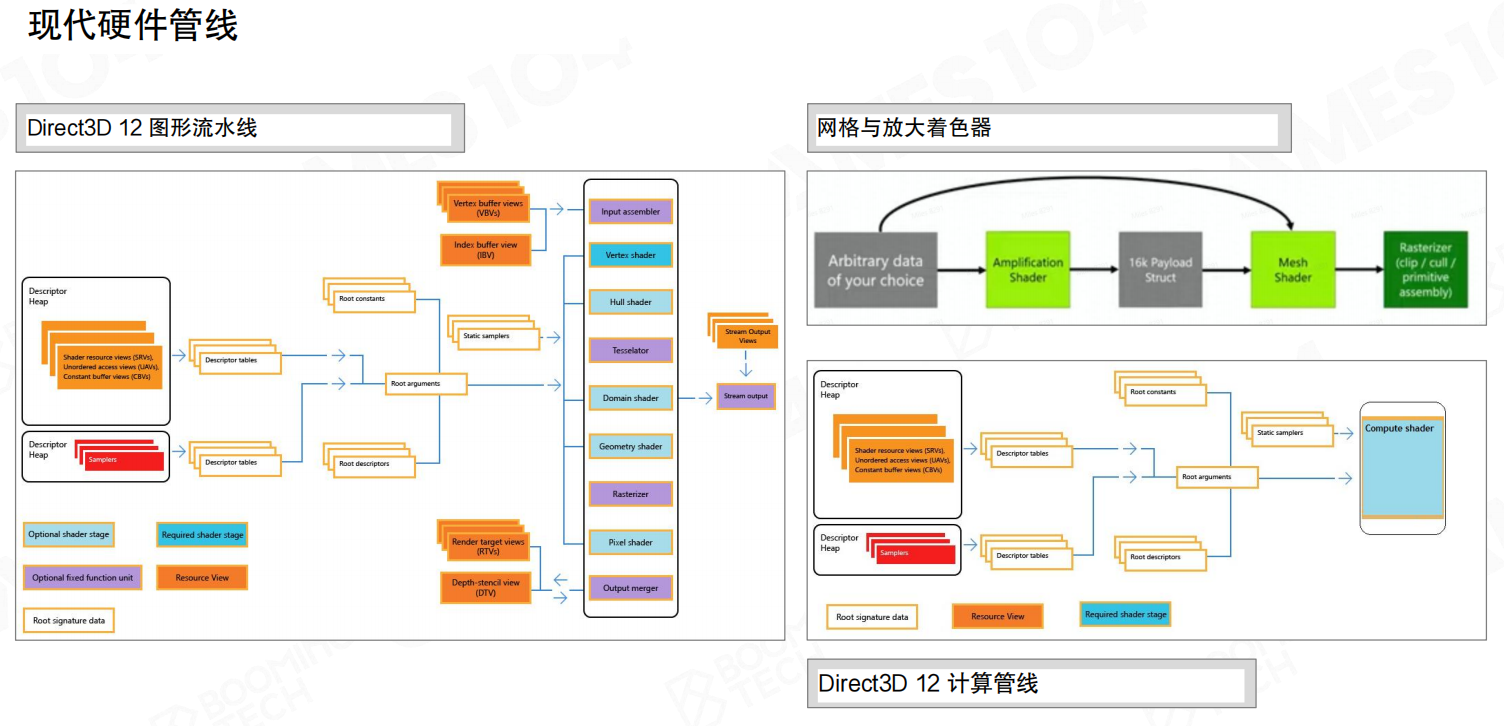Click the Optional fixed function unit legend swatch

click(x=83, y=578)
